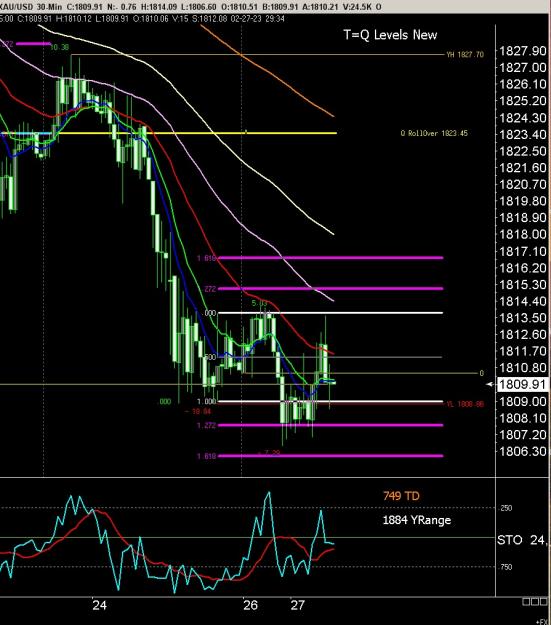Select the Q RollOver 1823.45 label
The width and height of the screenshot is (551, 625).
click(434, 134)
